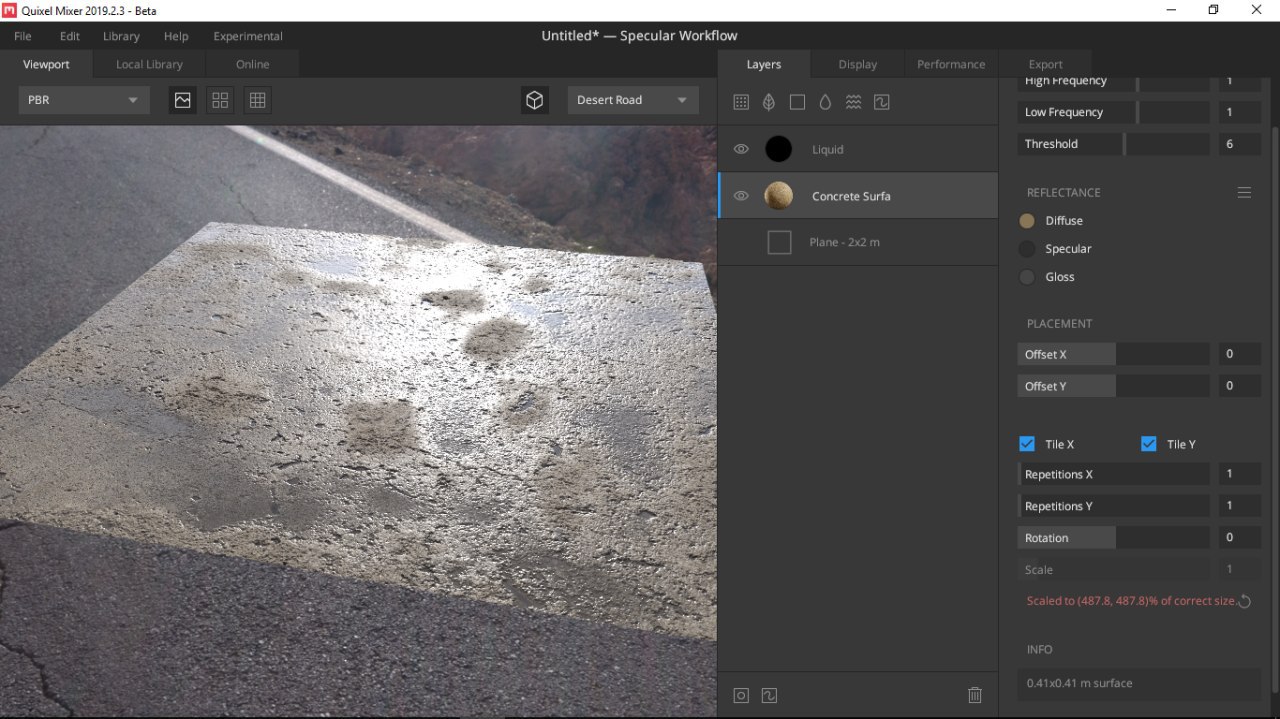Image resolution: width=1280 pixels, height=719 pixels.
Task: Click the Rotation slider
Action: click(1114, 538)
